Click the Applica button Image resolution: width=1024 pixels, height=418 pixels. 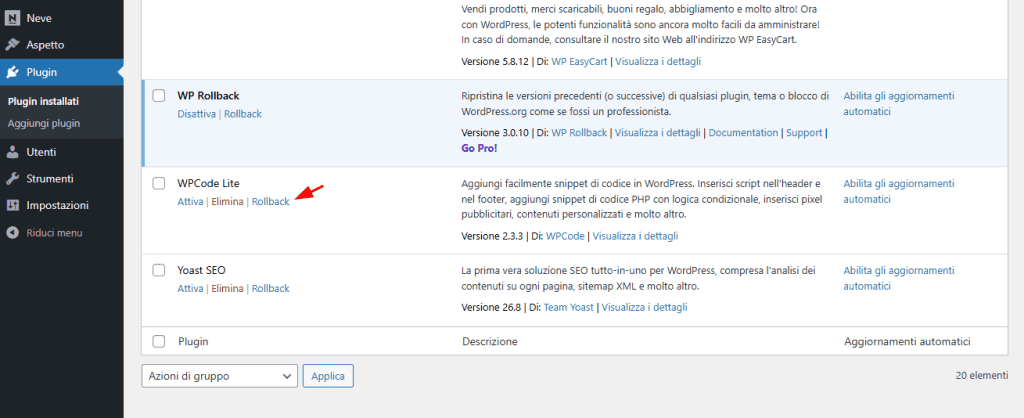pyautogui.click(x=328, y=376)
